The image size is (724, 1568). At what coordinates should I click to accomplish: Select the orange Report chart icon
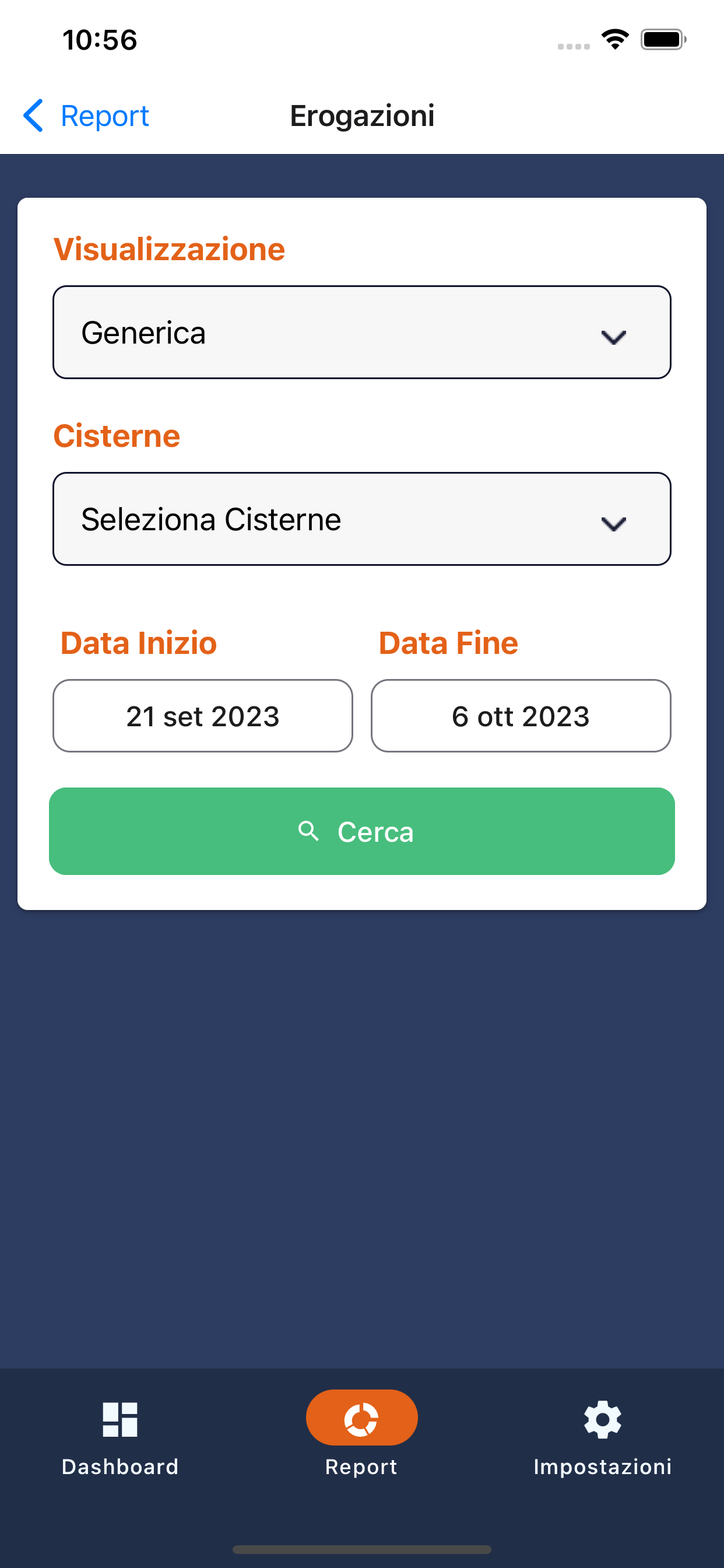pyautogui.click(x=361, y=1418)
